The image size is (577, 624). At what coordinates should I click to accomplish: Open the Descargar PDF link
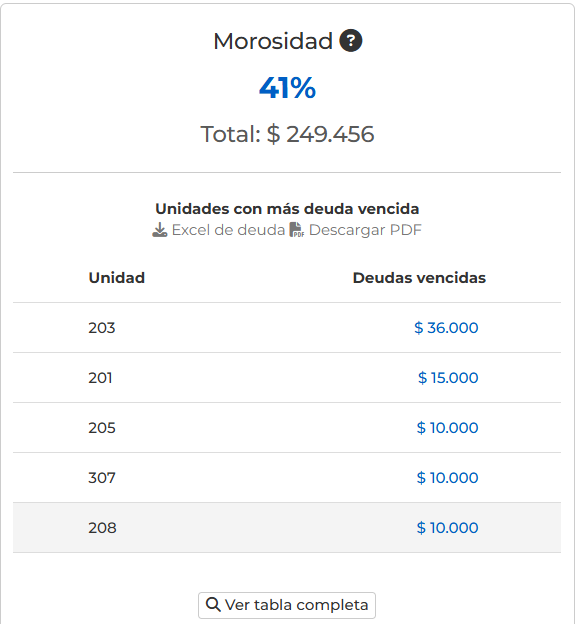(x=356, y=230)
